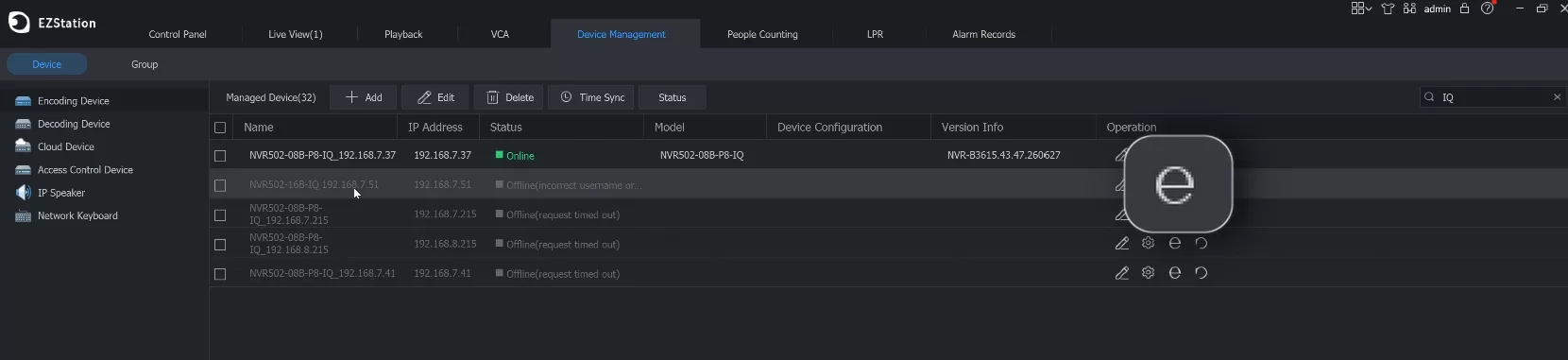Open the window layout grid menu
Viewport: 1568px width, 360px height.
tap(1361, 9)
